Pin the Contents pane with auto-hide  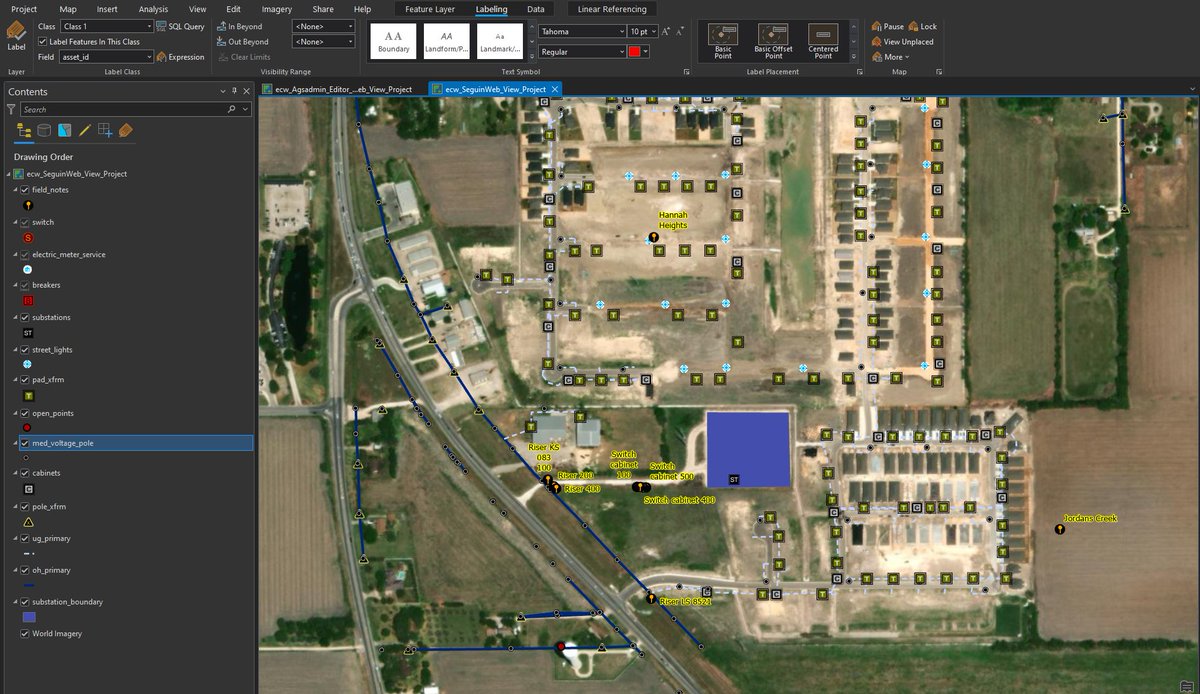234,91
